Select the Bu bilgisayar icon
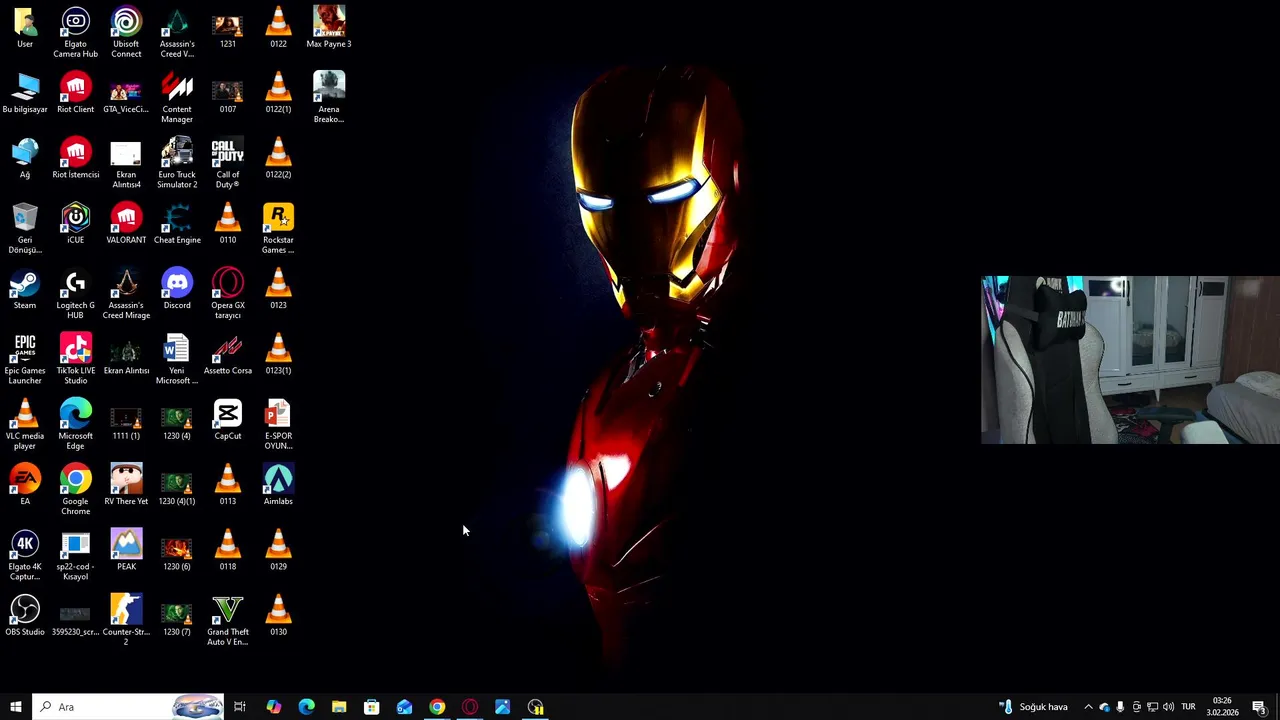 point(25,94)
